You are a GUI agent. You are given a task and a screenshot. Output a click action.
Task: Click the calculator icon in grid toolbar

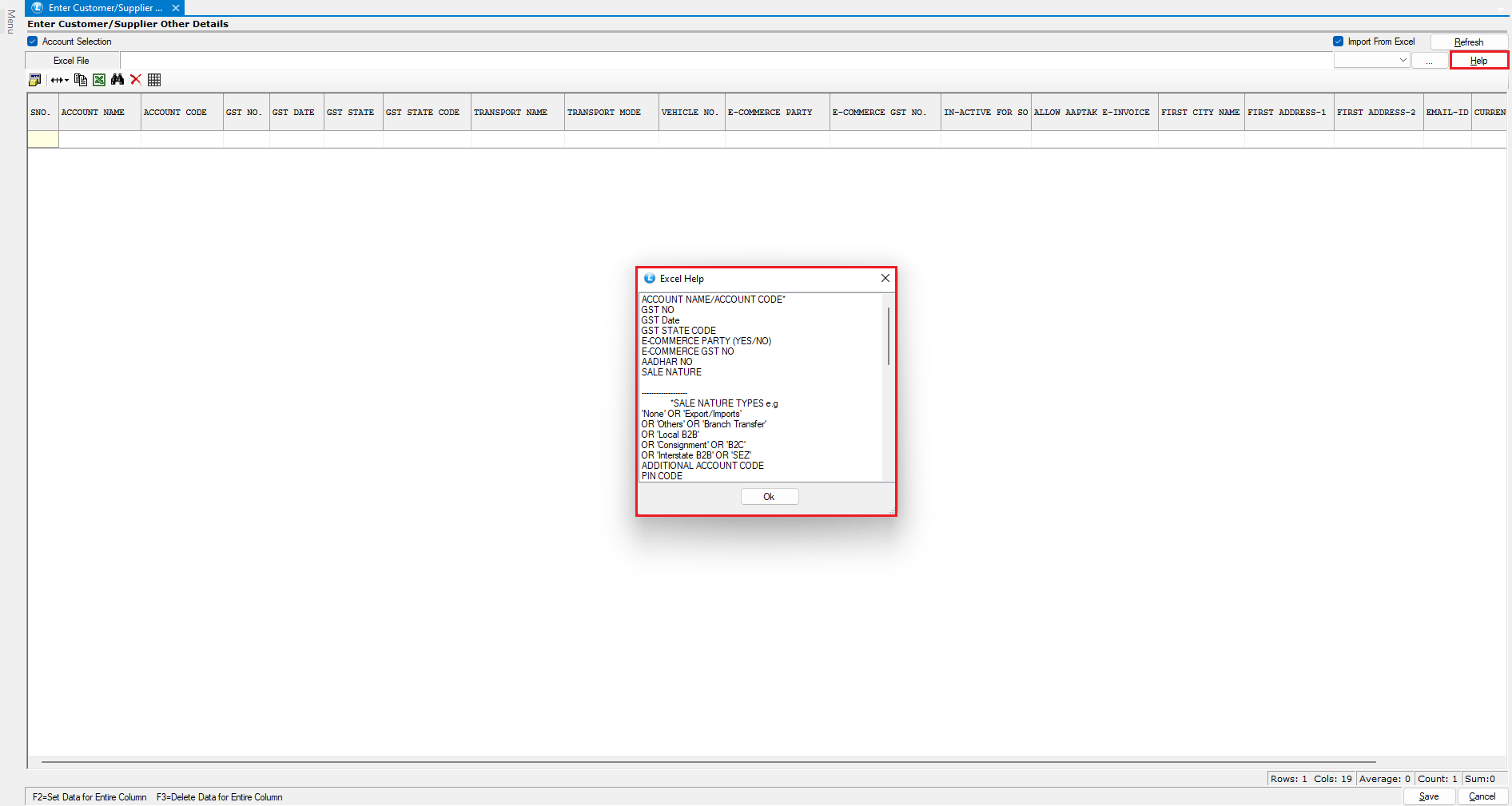(x=34, y=80)
